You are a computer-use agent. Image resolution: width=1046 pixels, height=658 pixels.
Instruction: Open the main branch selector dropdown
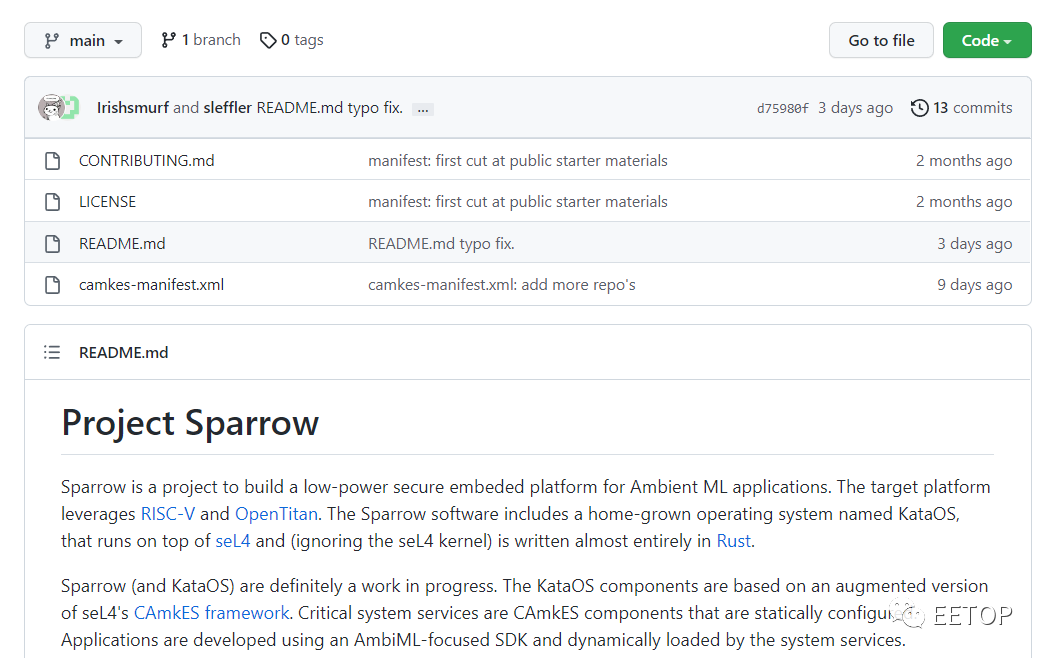point(83,40)
